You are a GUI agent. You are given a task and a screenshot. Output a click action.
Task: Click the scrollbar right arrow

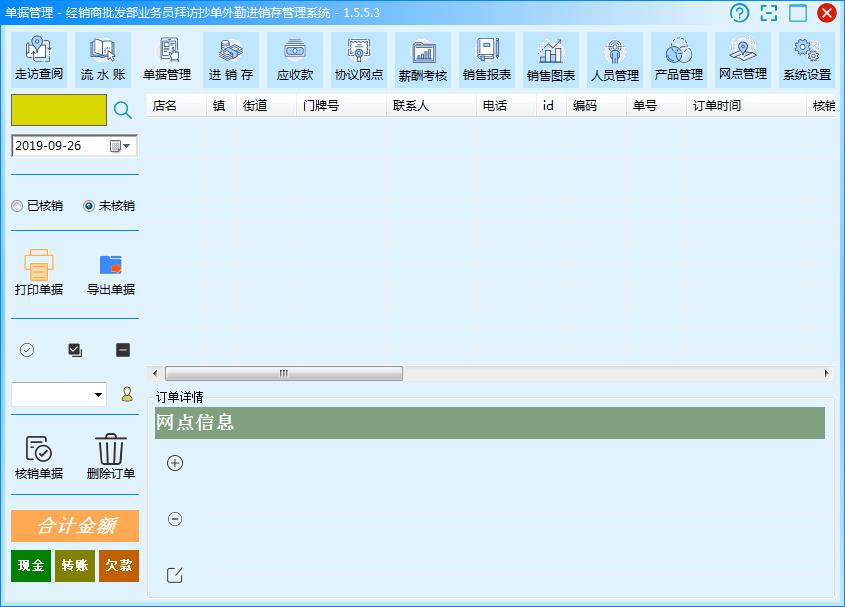pos(826,373)
